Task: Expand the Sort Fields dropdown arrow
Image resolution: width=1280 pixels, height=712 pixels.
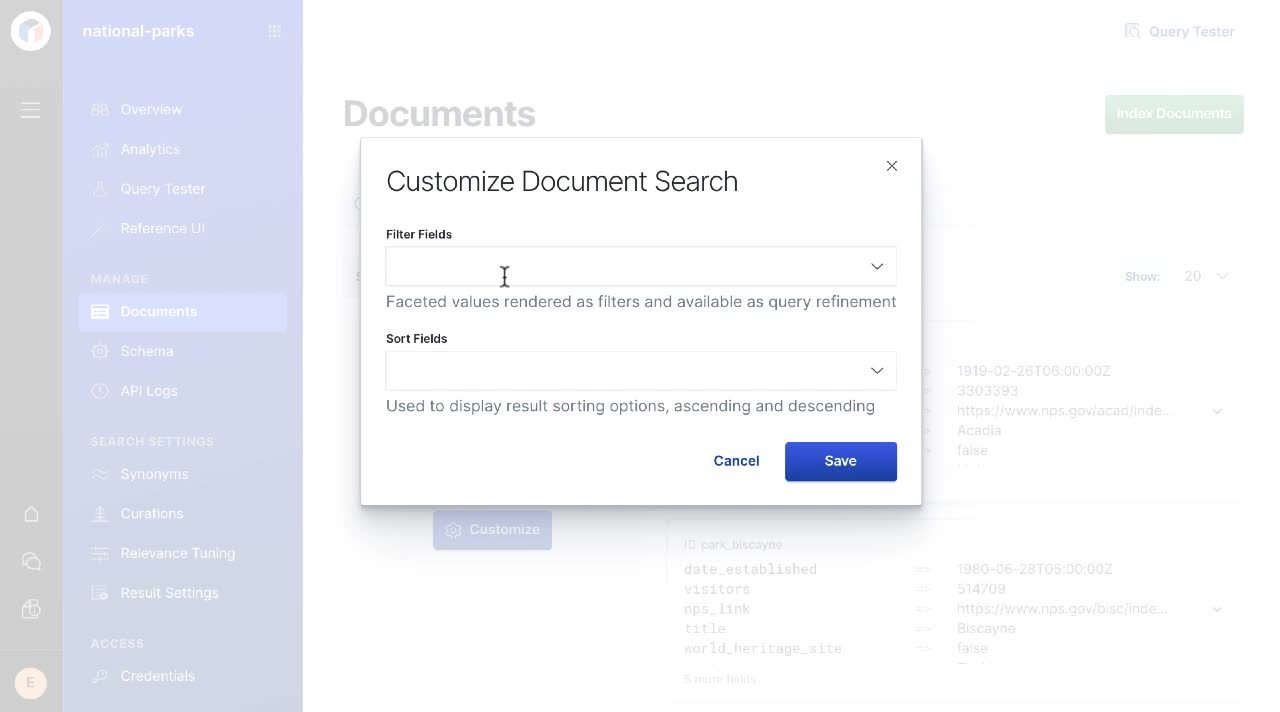Action: [877, 370]
